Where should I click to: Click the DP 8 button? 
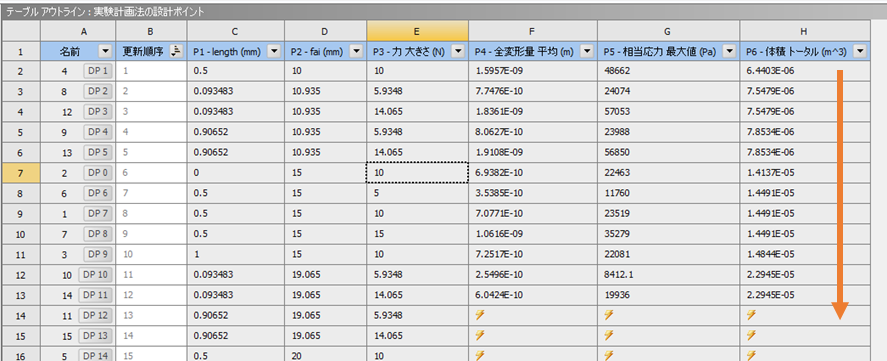98,234
